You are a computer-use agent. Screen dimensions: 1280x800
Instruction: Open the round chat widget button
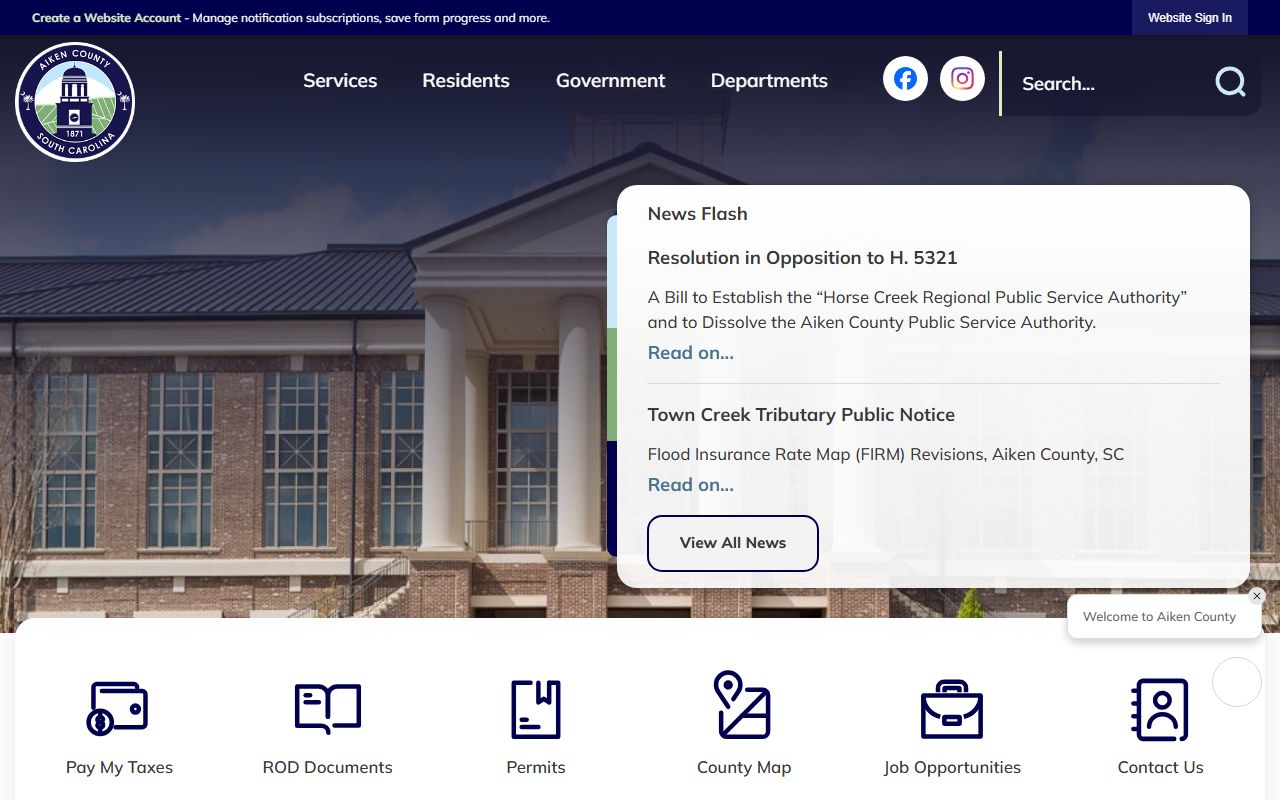1237,682
